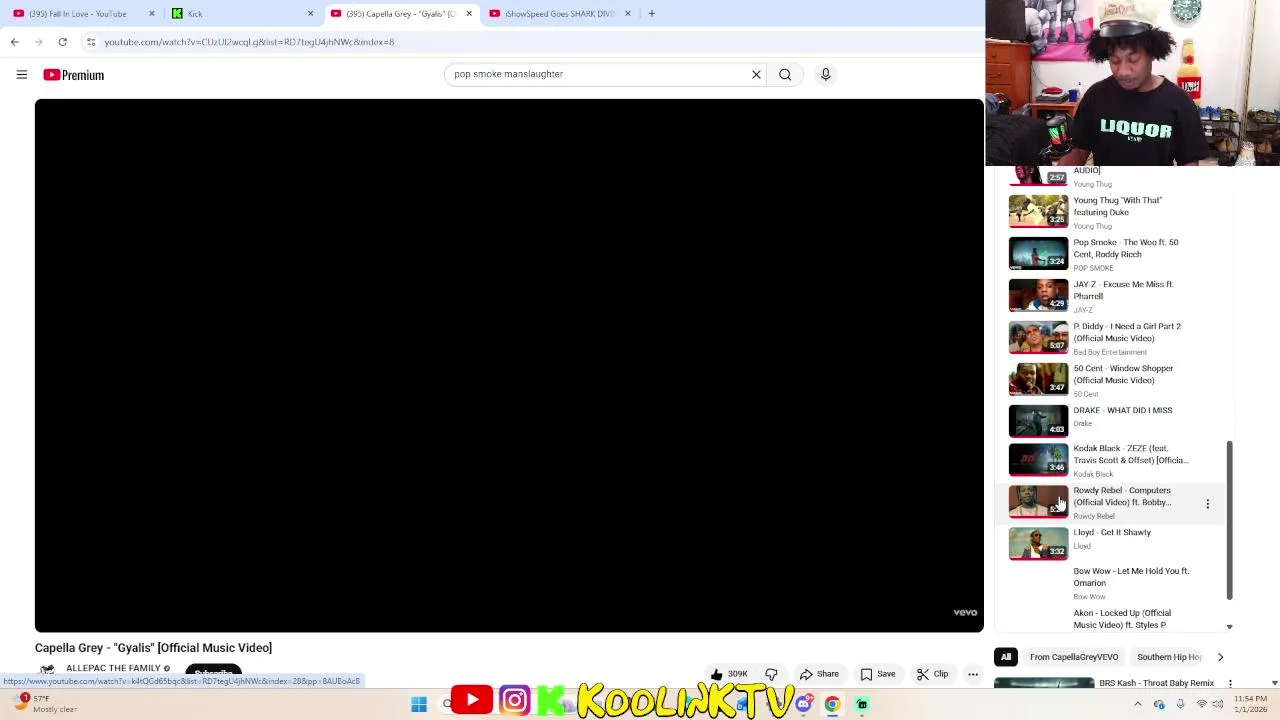Click the address bar URL

coord(249,42)
